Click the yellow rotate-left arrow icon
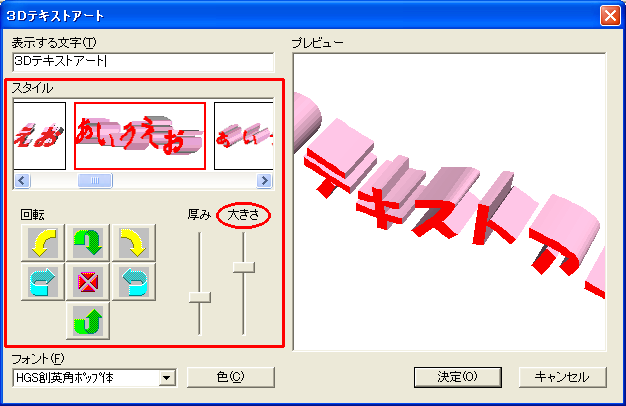The height and width of the screenshot is (406, 626). coord(43,243)
